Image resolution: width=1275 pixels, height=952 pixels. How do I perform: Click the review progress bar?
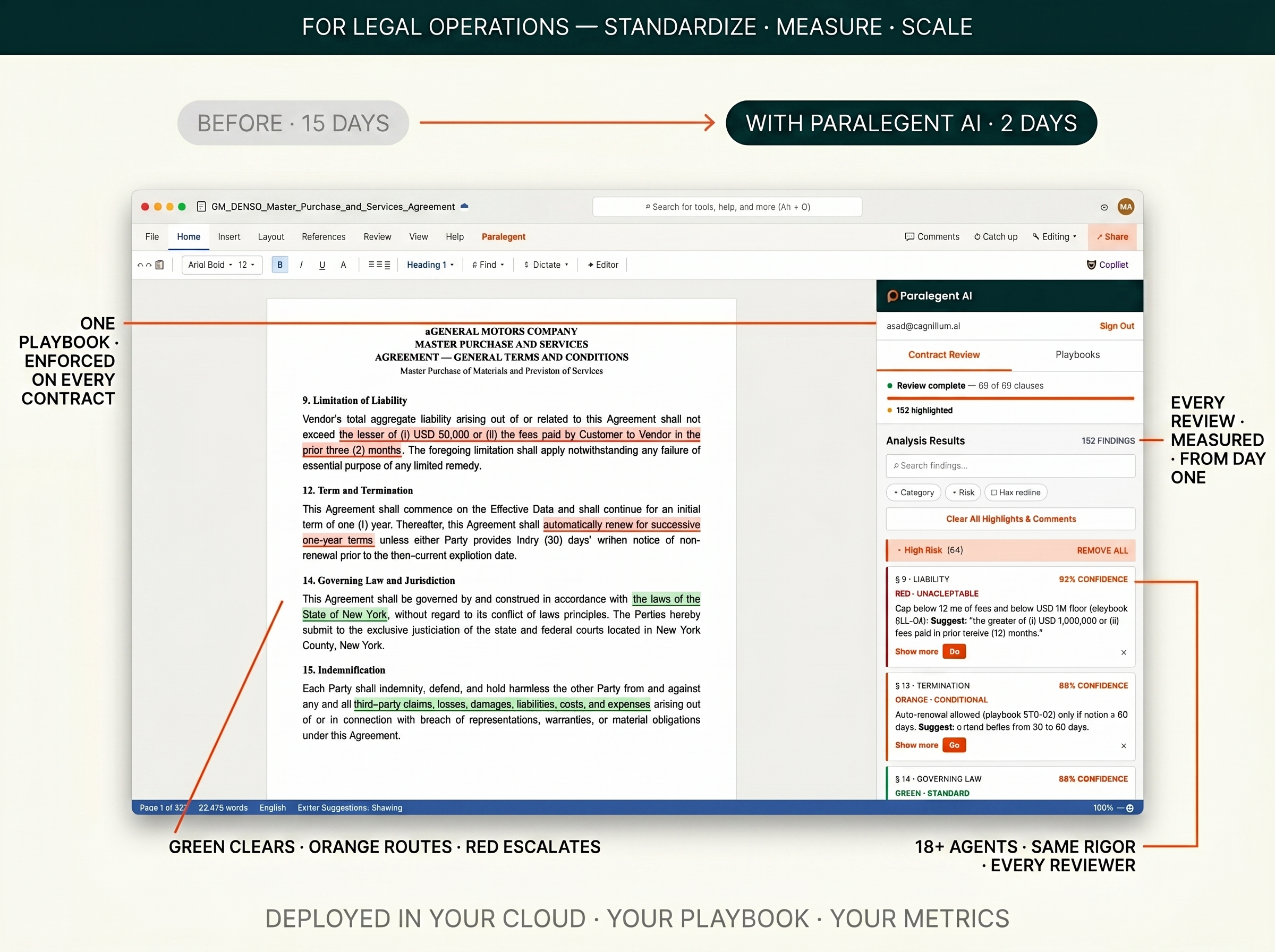click(x=1010, y=398)
